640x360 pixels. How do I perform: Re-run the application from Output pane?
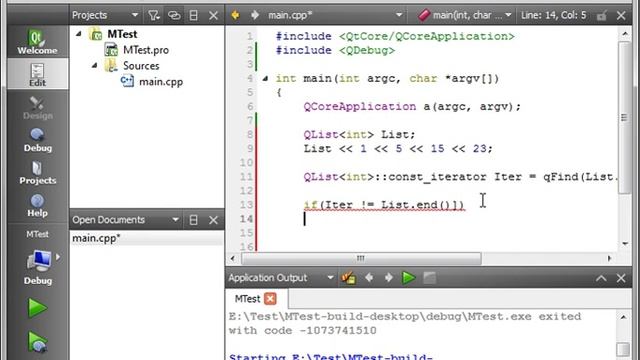tap(409, 278)
